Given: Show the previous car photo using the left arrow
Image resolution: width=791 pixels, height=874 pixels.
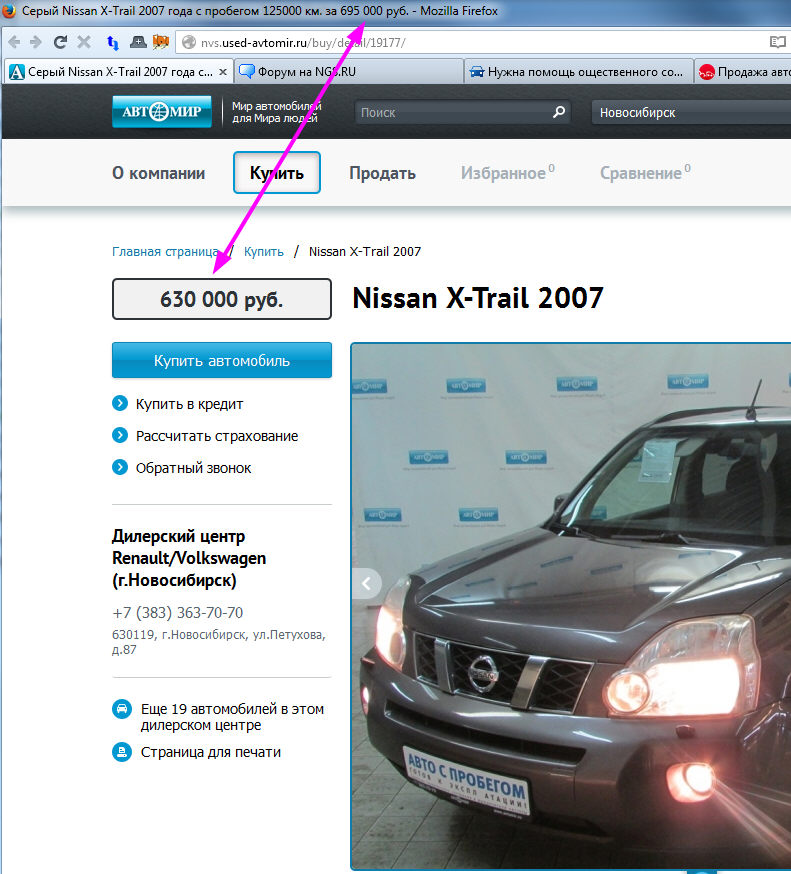Looking at the screenshot, I should [366, 583].
